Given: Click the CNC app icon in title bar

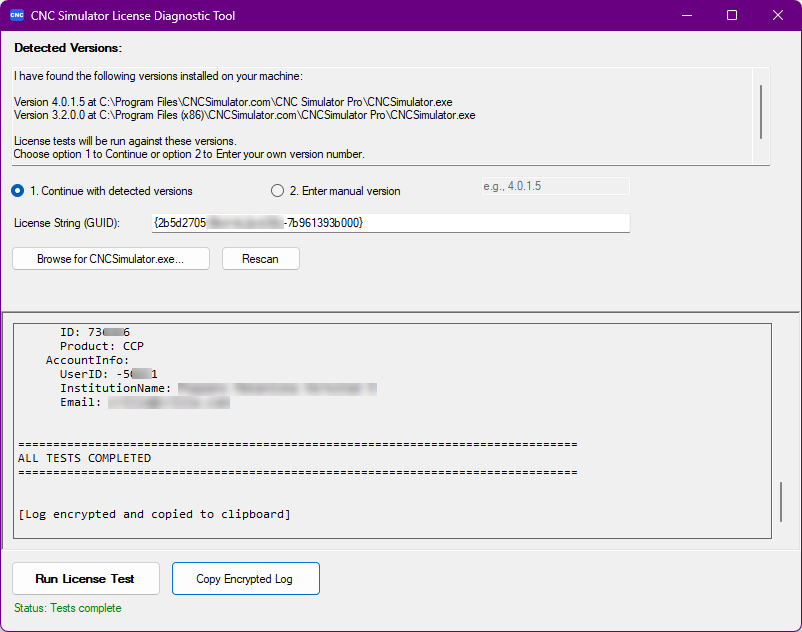Looking at the screenshot, I should [x=17, y=15].
